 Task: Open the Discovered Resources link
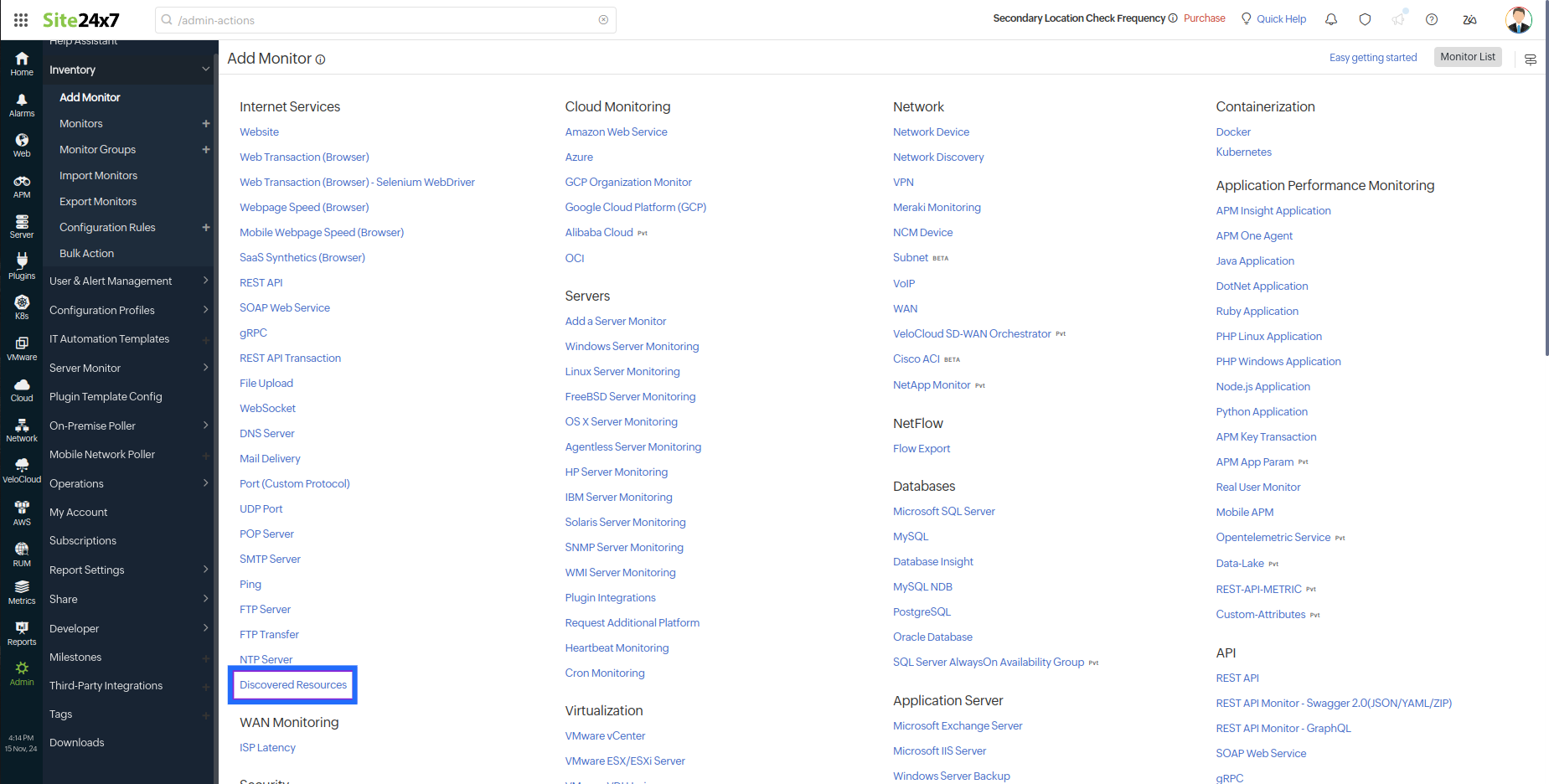(x=292, y=684)
